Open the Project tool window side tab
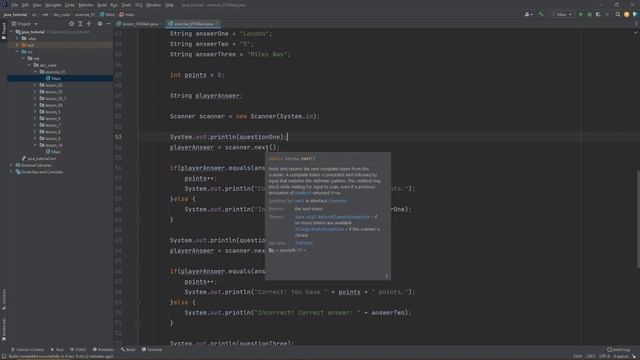Screen dimensions: 640x360 coord(4,30)
